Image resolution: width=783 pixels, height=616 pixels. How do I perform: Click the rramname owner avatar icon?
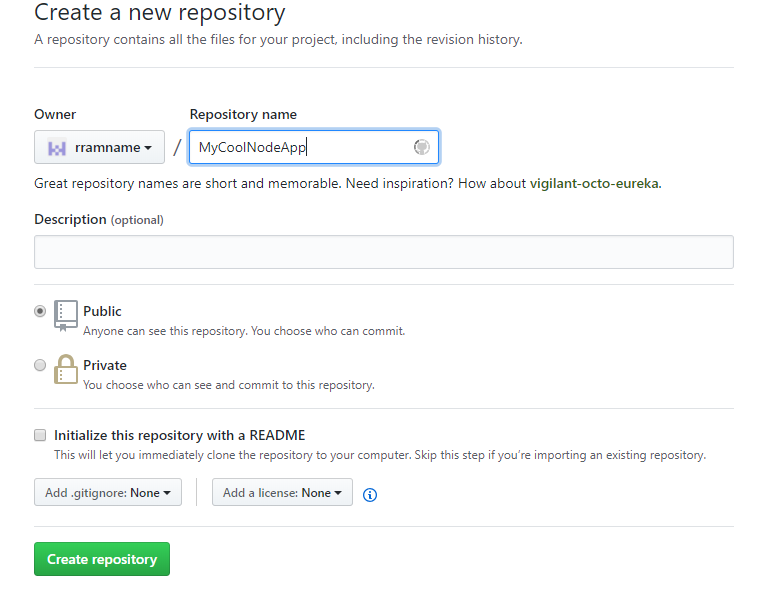tap(57, 147)
